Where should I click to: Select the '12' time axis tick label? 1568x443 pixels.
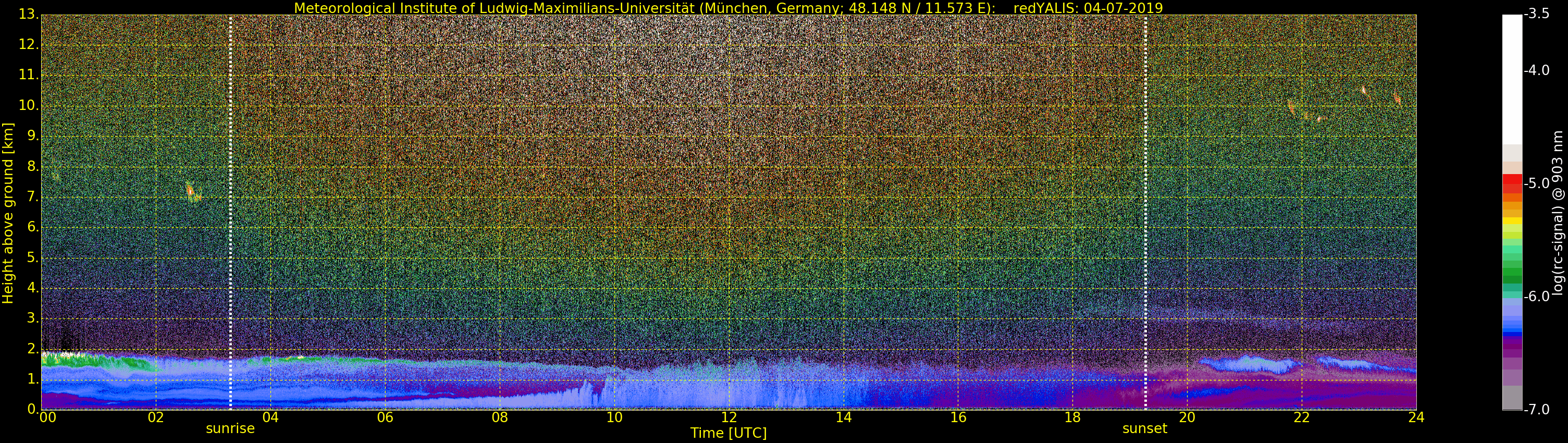(x=729, y=417)
